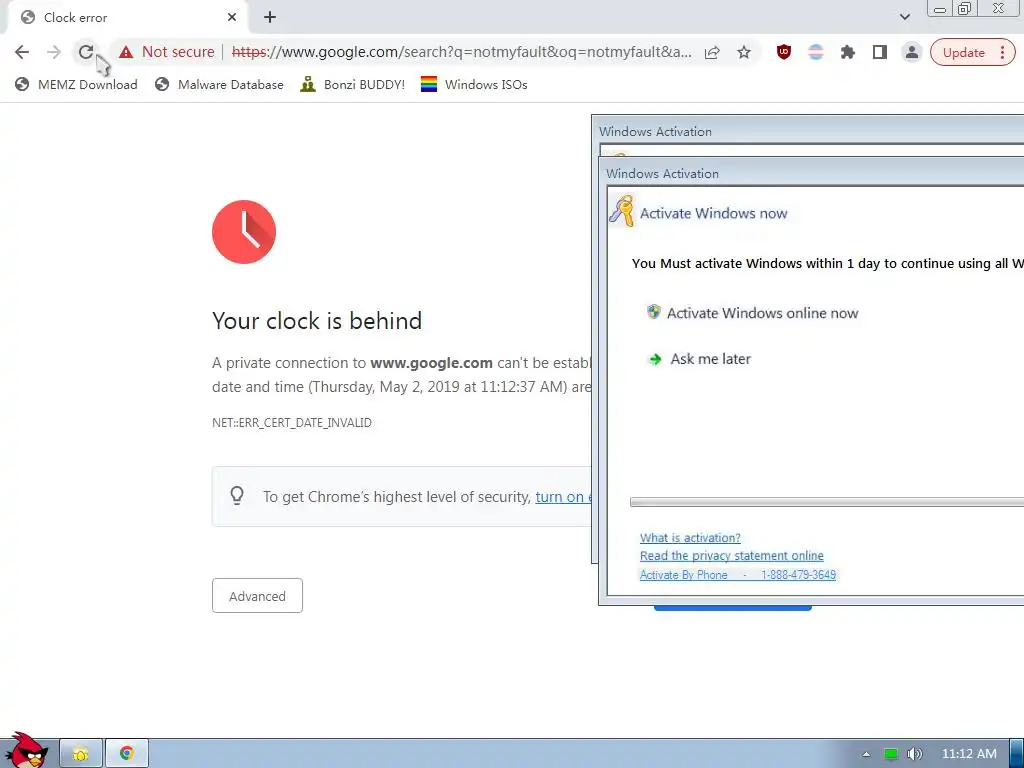This screenshot has width=1024, height=768.
Task: Click the Advanced button
Action: 257,596
